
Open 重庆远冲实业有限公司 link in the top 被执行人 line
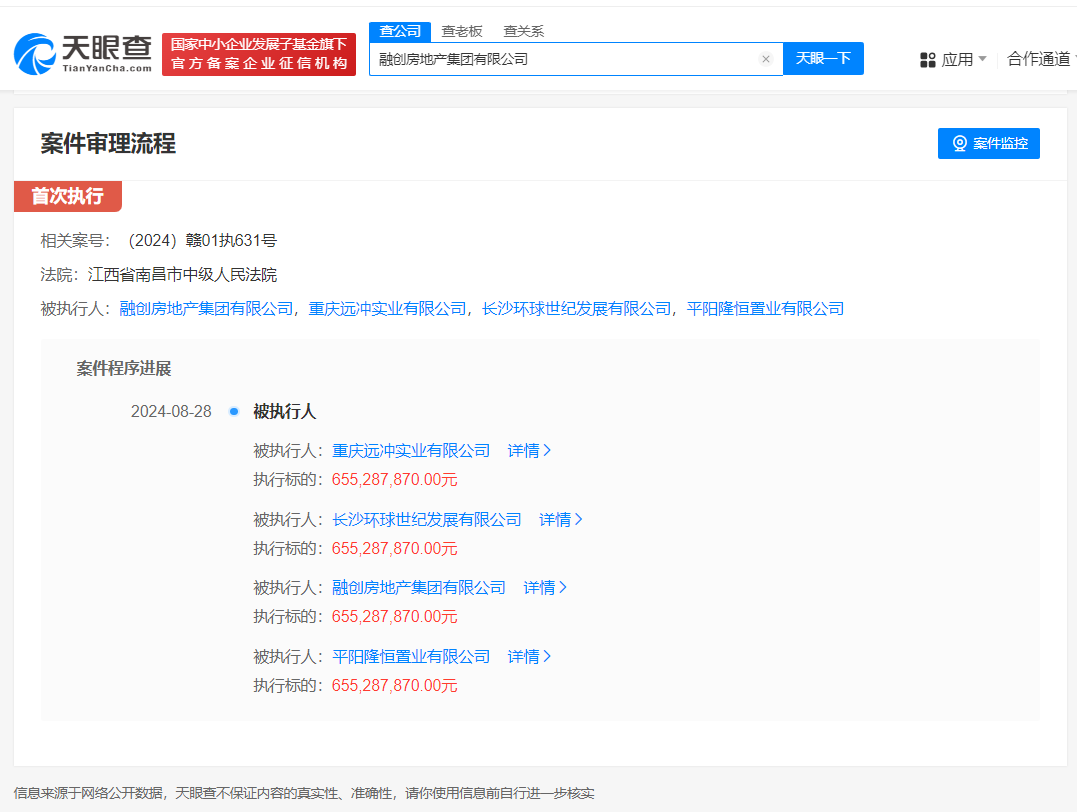387,309
